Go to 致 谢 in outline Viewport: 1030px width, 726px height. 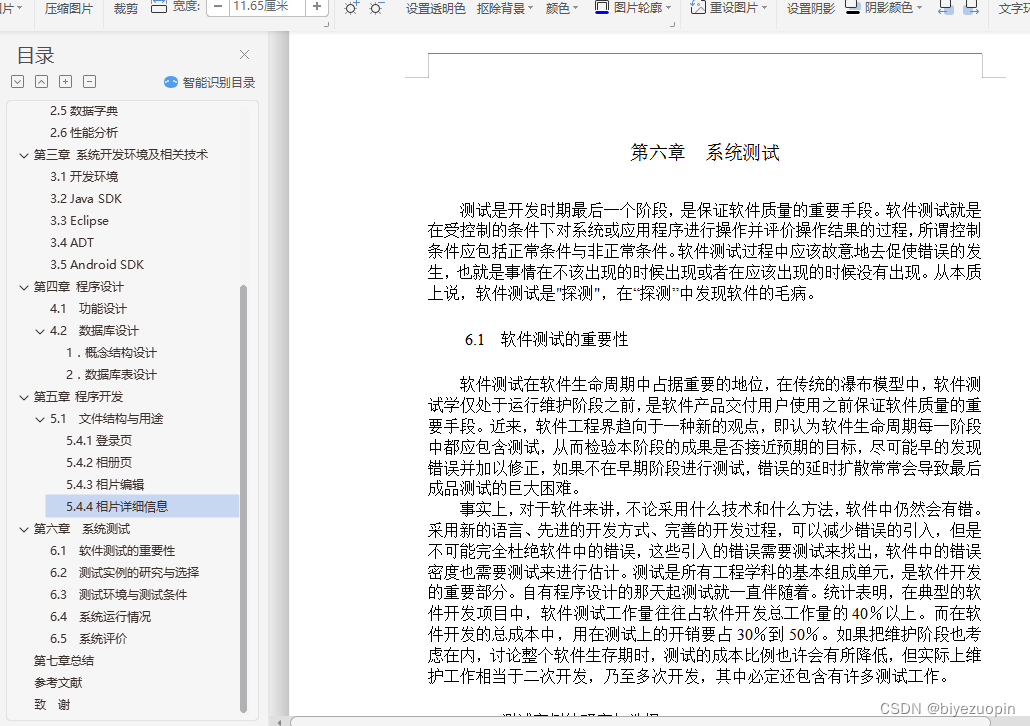pyautogui.click(x=52, y=705)
